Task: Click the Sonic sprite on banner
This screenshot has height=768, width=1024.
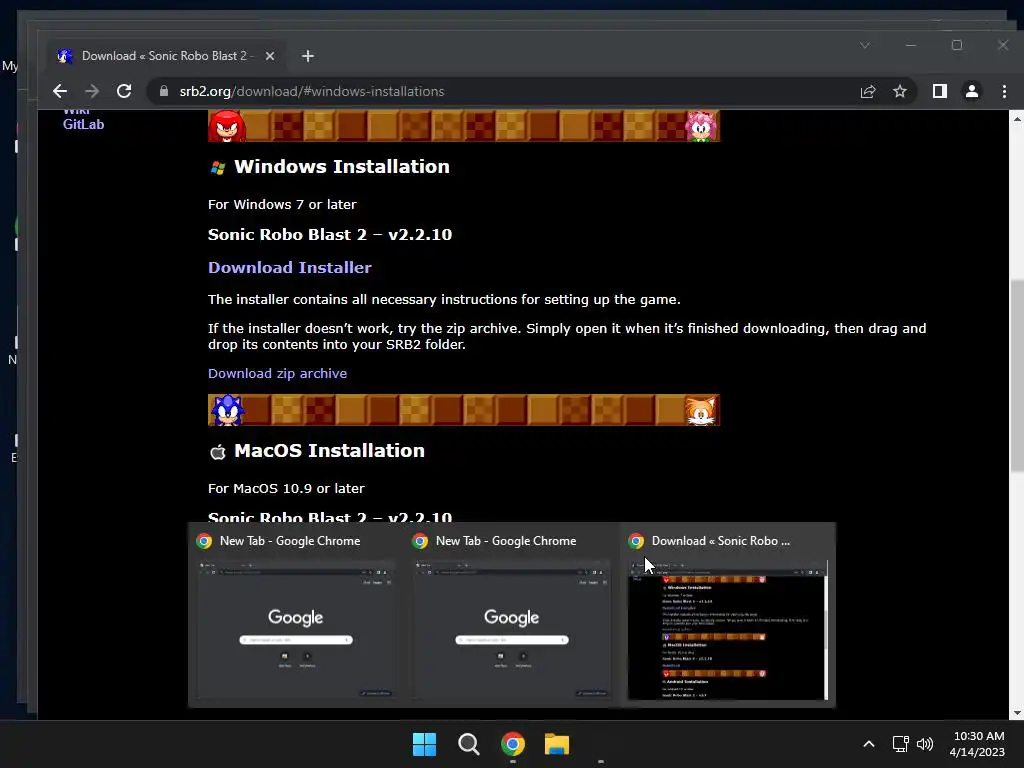Action: (227, 410)
